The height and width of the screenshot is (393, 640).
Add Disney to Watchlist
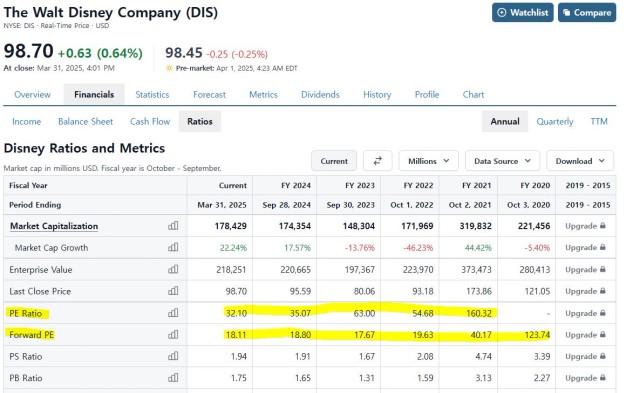(523, 13)
